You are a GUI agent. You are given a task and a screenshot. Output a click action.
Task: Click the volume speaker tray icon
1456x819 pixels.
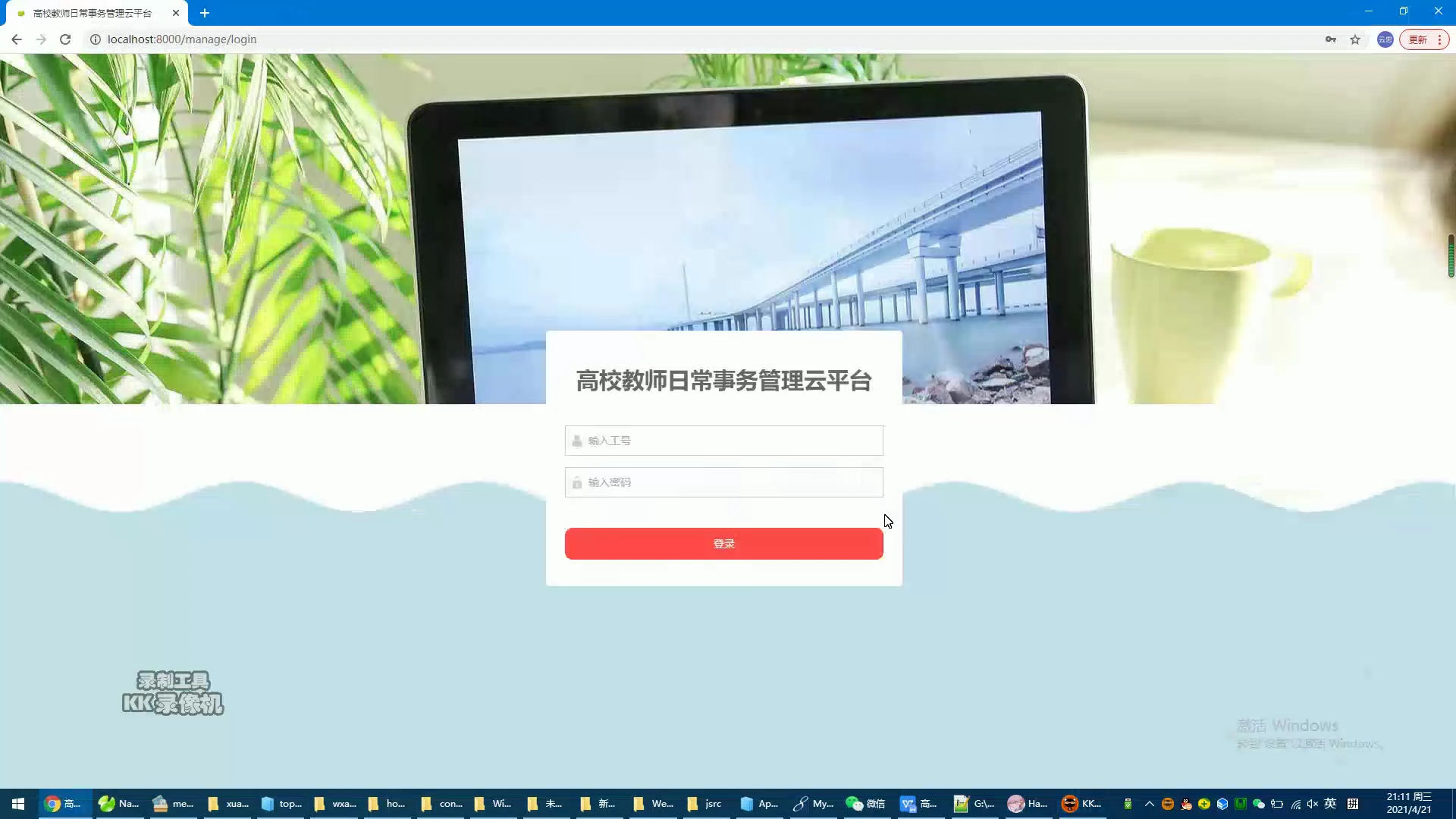point(1313,804)
